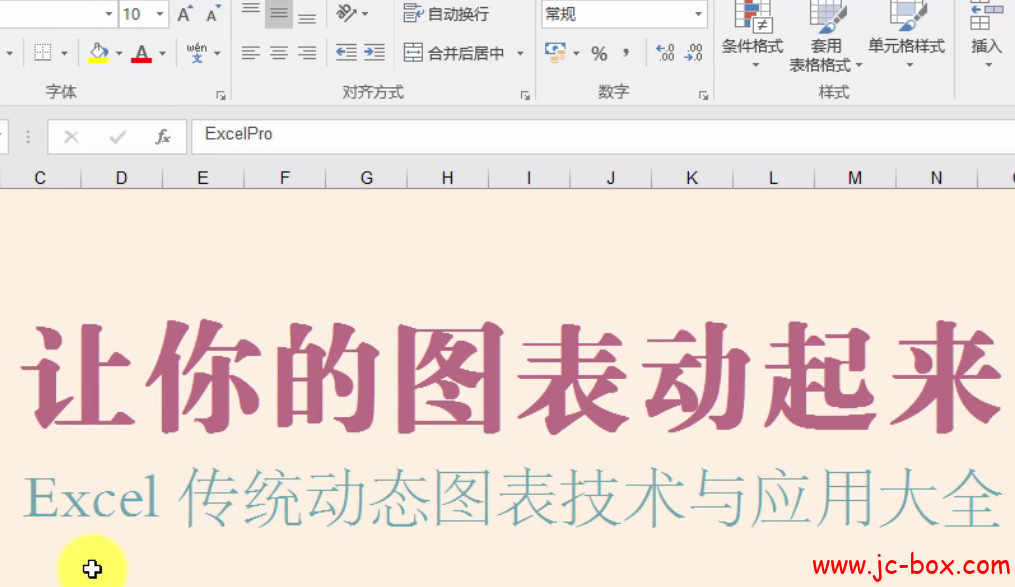Select the column J header
The image size is (1015, 587).
pyautogui.click(x=610, y=177)
